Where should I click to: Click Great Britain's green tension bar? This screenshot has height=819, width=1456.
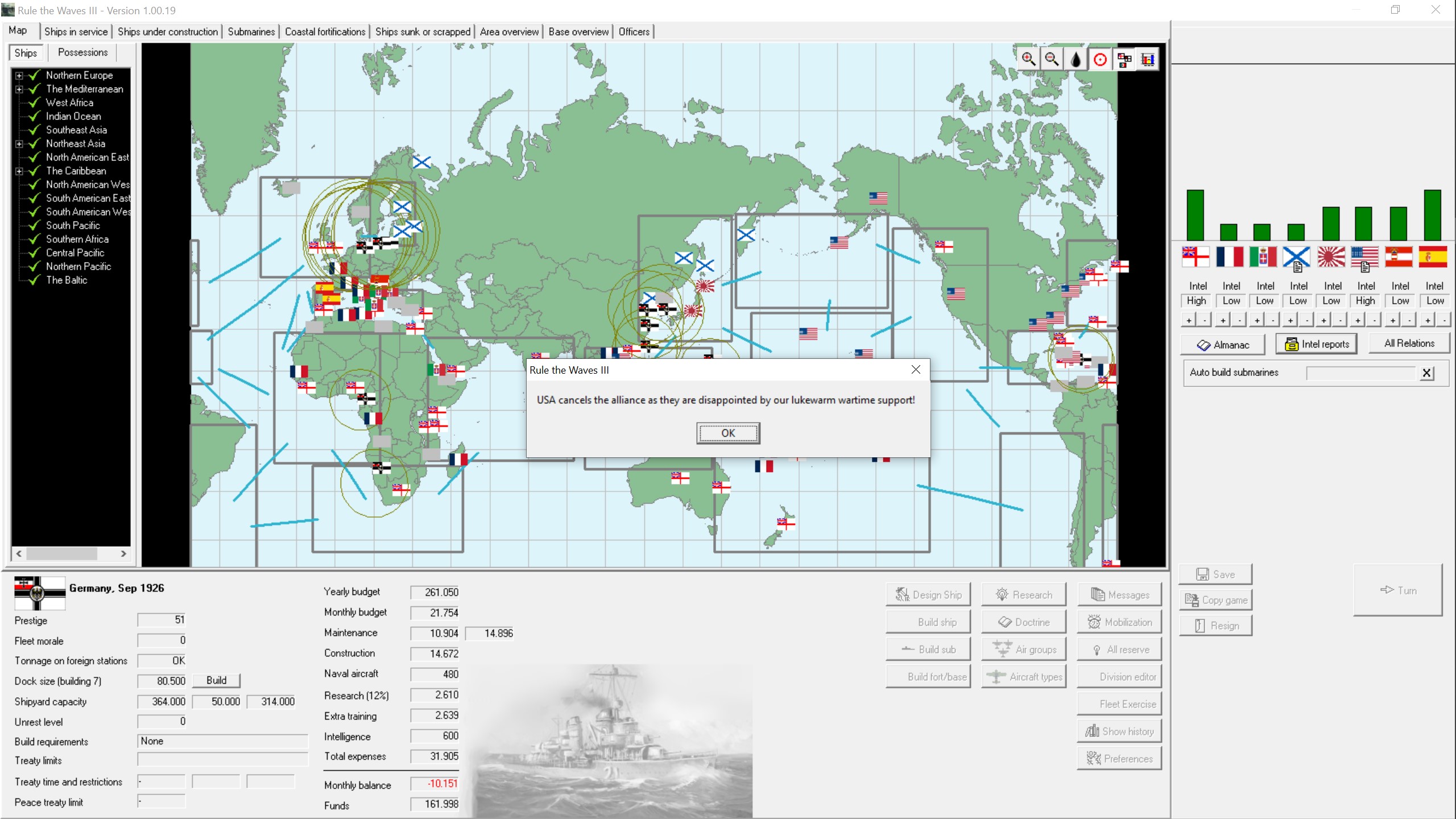pyautogui.click(x=1195, y=215)
